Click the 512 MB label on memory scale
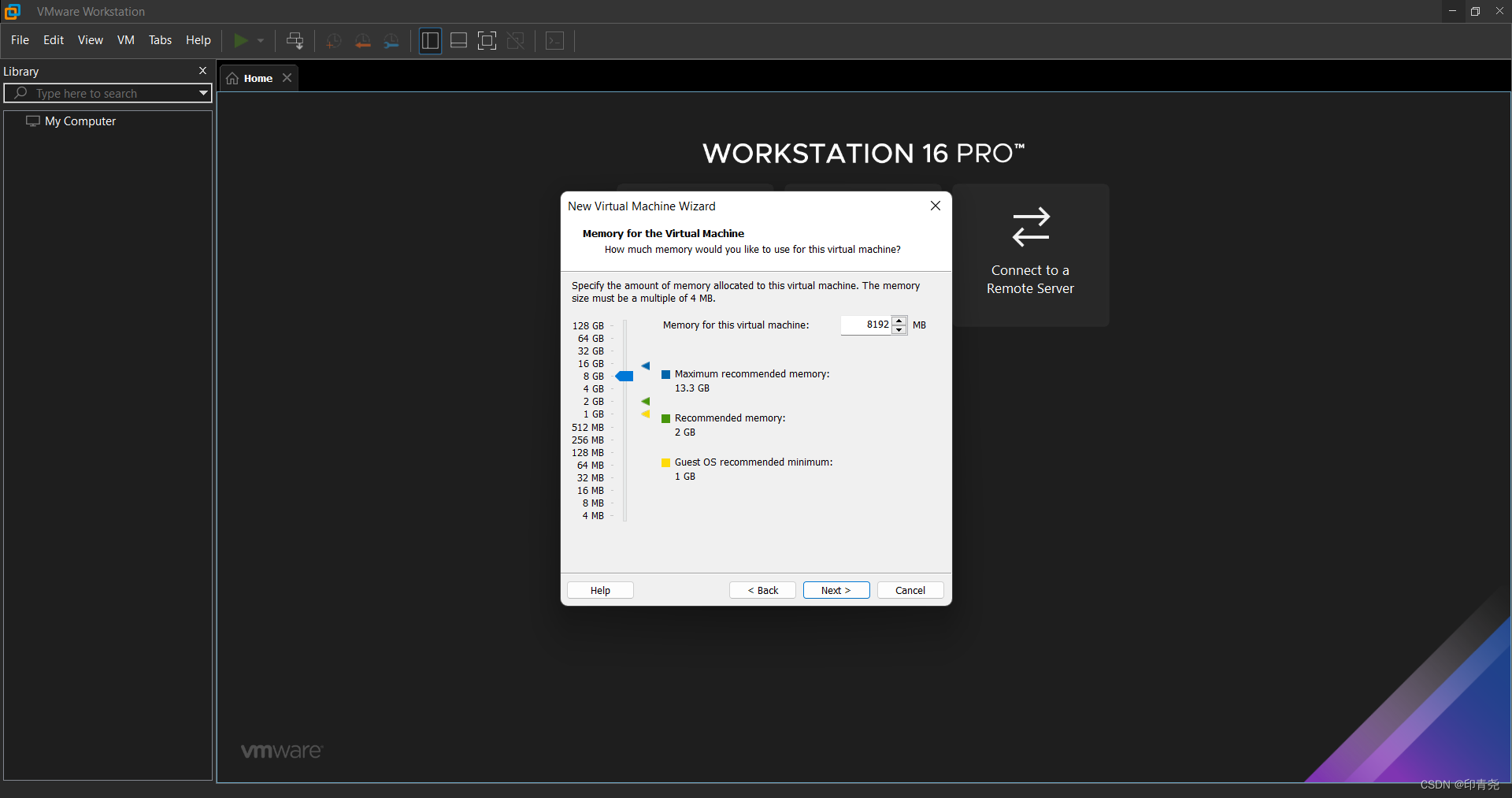Image resolution: width=1512 pixels, height=798 pixels. (x=587, y=428)
